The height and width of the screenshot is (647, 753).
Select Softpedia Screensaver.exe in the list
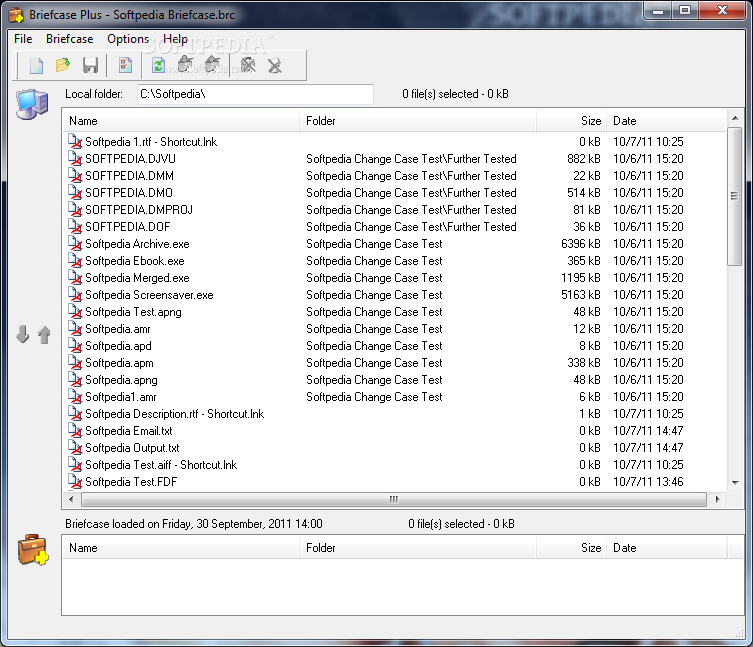pos(394,295)
